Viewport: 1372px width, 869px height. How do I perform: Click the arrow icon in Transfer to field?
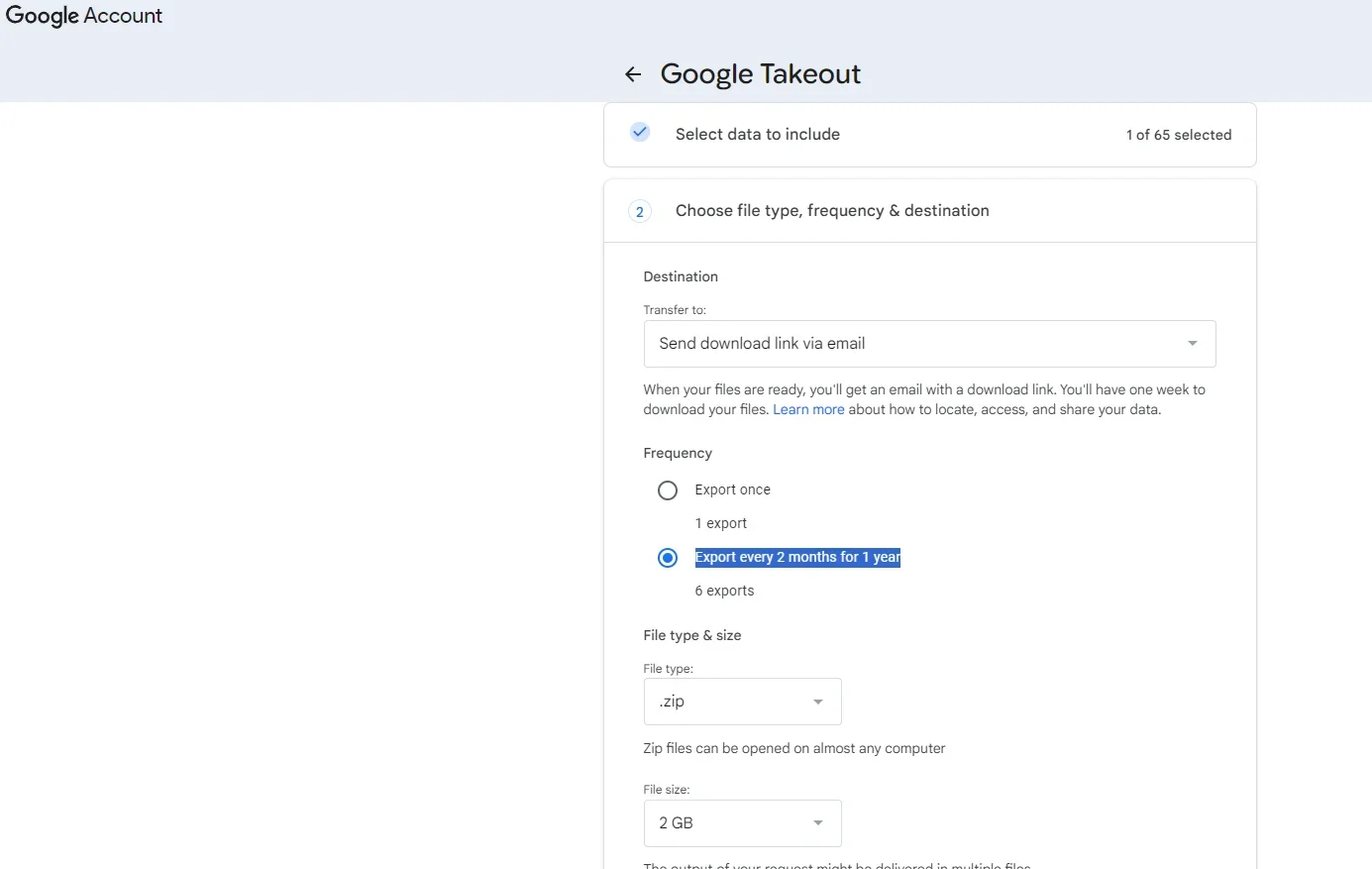coord(1192,344)
